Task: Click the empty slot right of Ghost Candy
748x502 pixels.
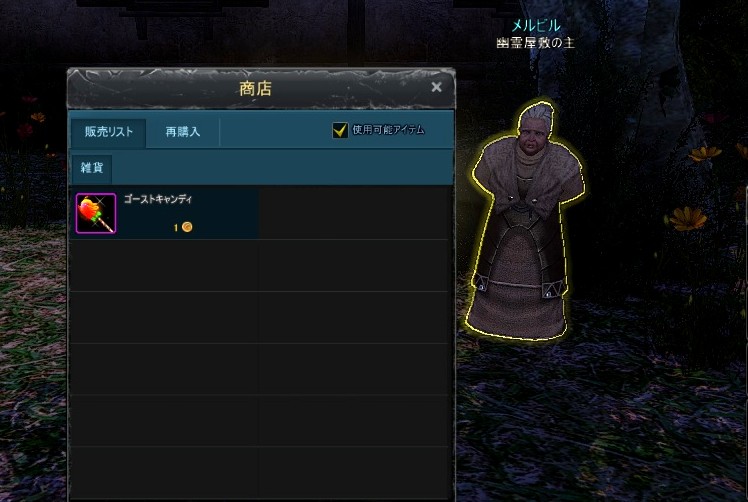Action: (x=353, y=213)
